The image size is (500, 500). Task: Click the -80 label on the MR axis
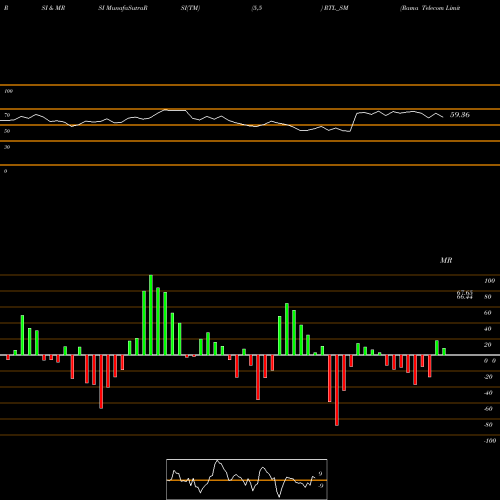(x=488, y=425)
